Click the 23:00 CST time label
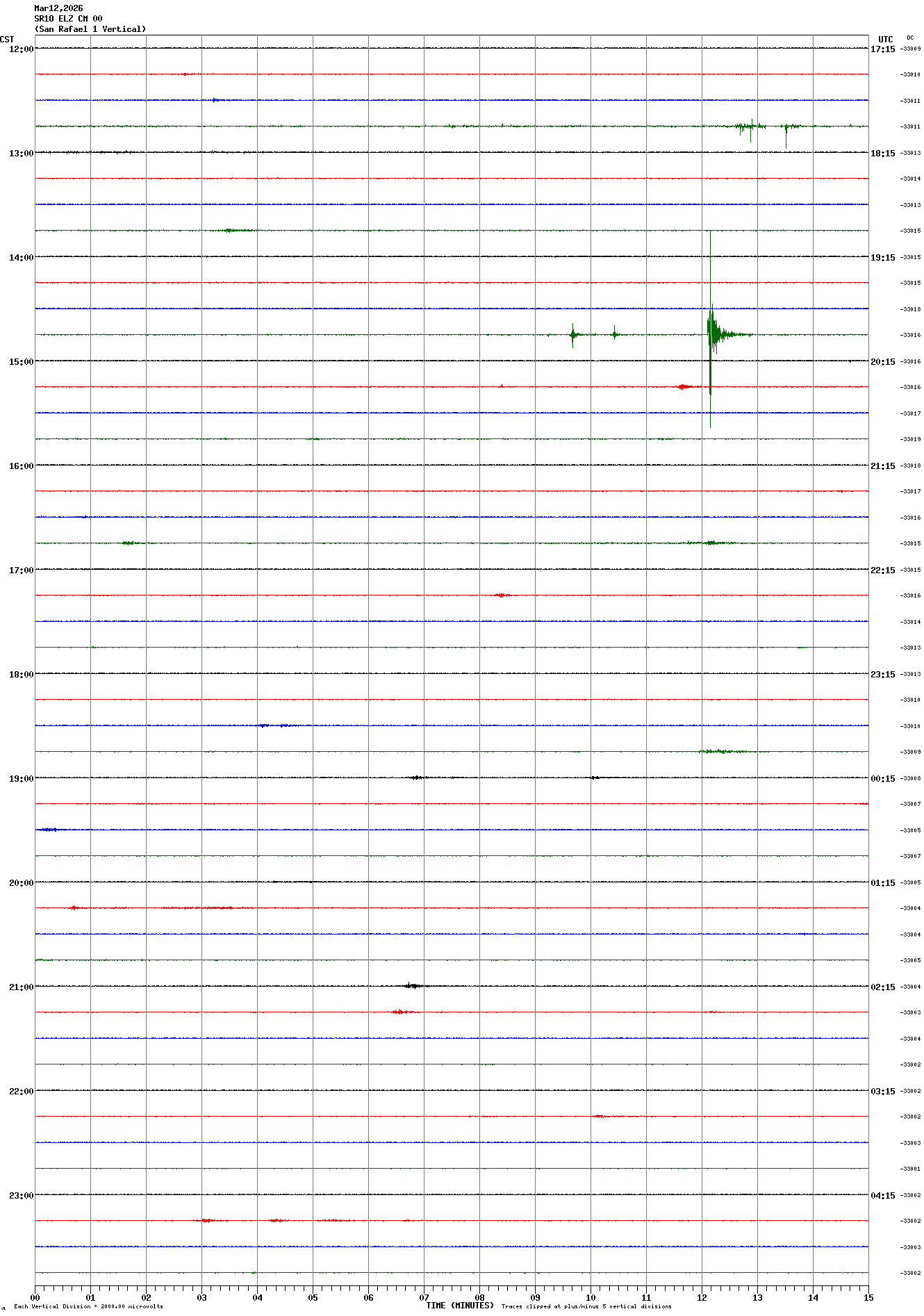Image resolution: width=924 pixels, height=1316 pixels. pyautogui.click(x=21, y=1196)
